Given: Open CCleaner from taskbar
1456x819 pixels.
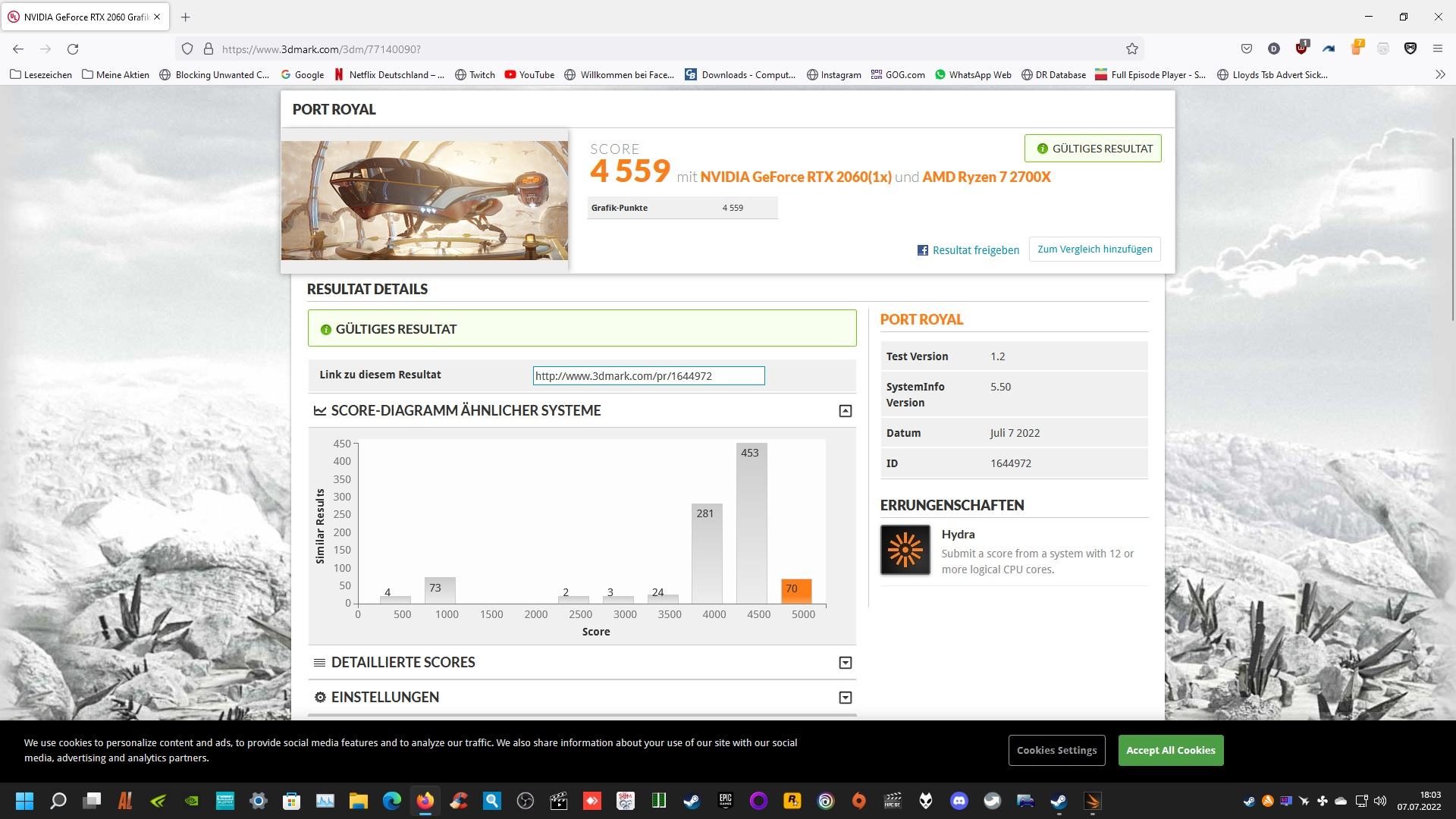Looking at the screenshot, I should pos(458,801).
